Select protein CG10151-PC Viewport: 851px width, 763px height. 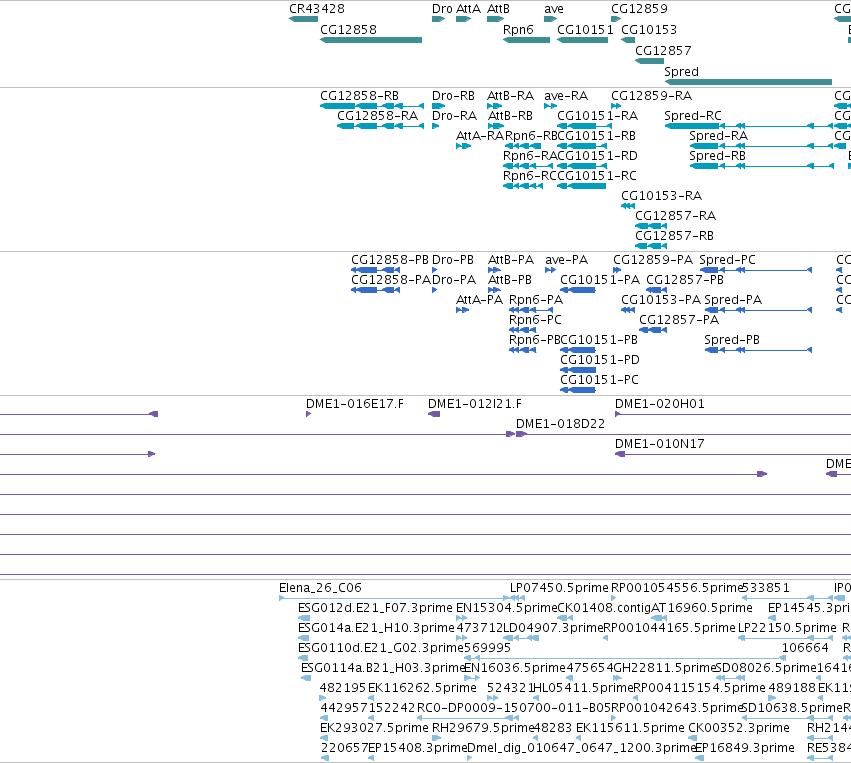578,390
